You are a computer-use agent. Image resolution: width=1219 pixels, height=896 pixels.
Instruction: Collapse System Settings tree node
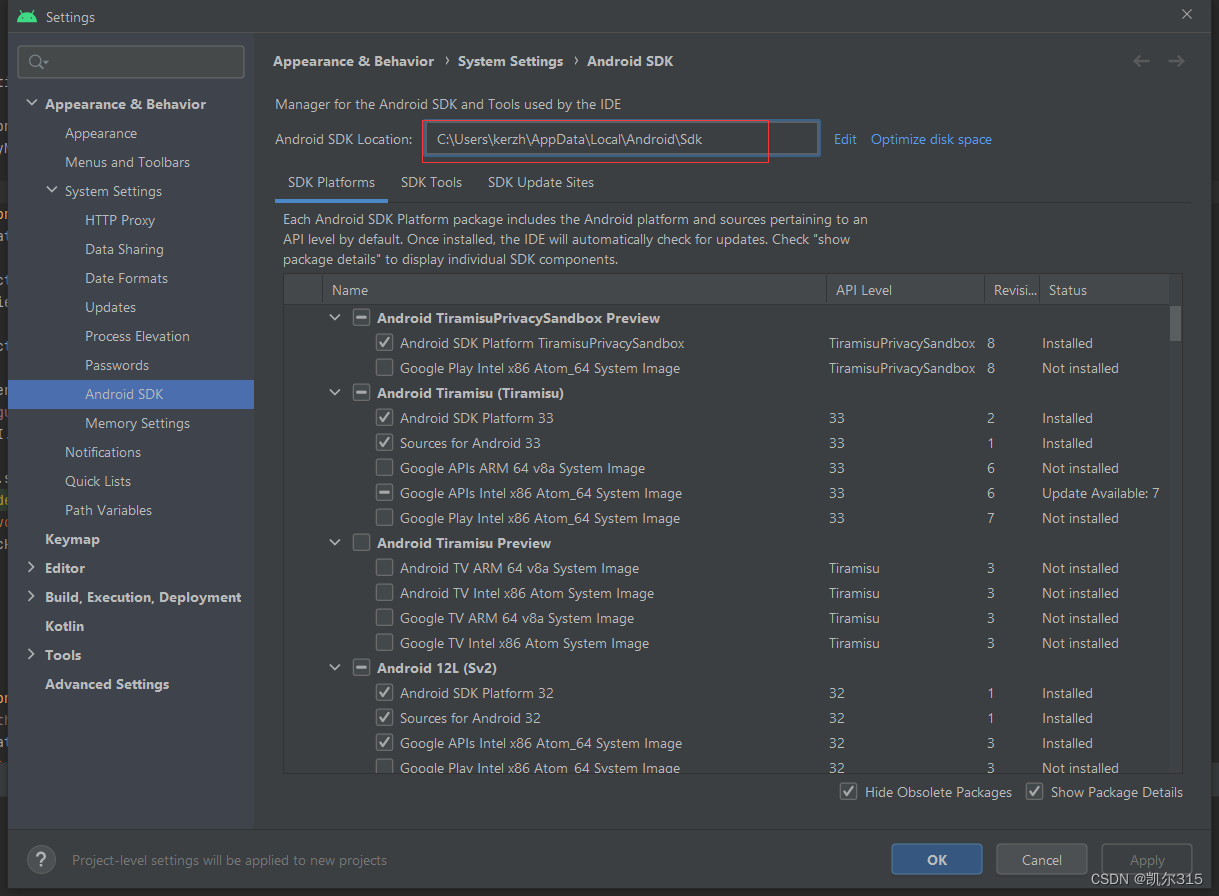click(x=52, y=191)
